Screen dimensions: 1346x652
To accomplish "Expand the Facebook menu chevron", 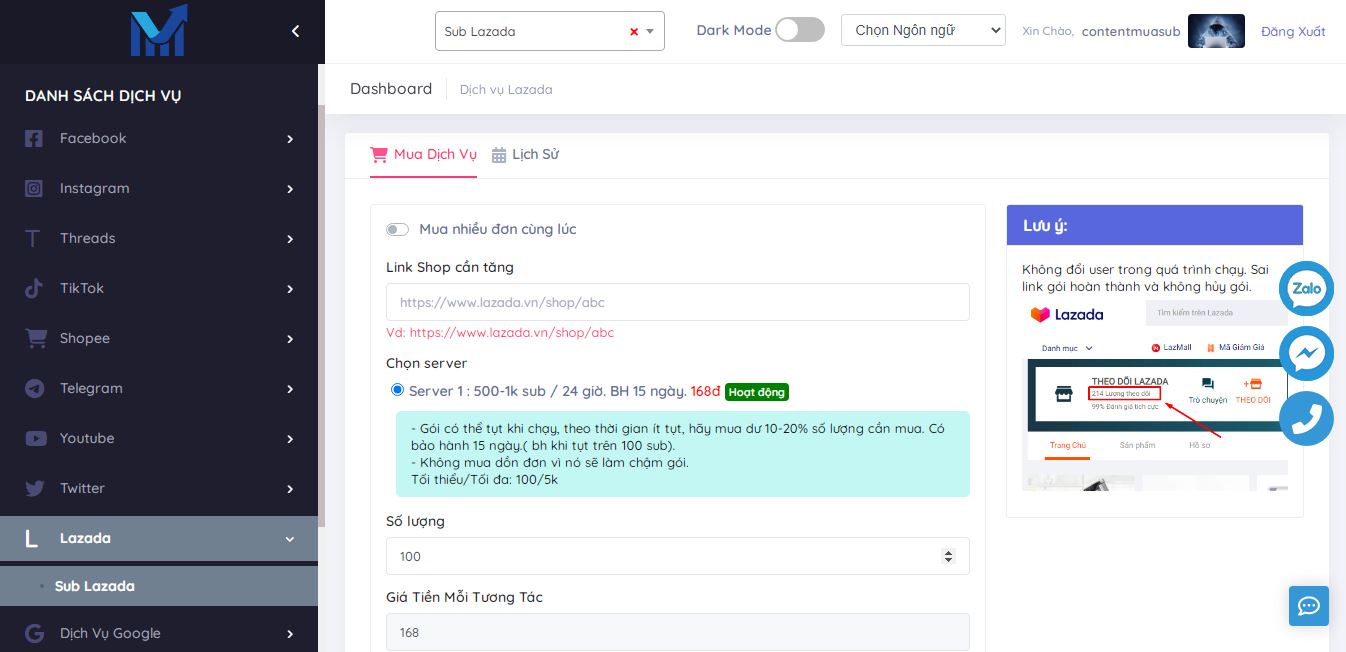I will pyautogui.click(x=290, y=139).
